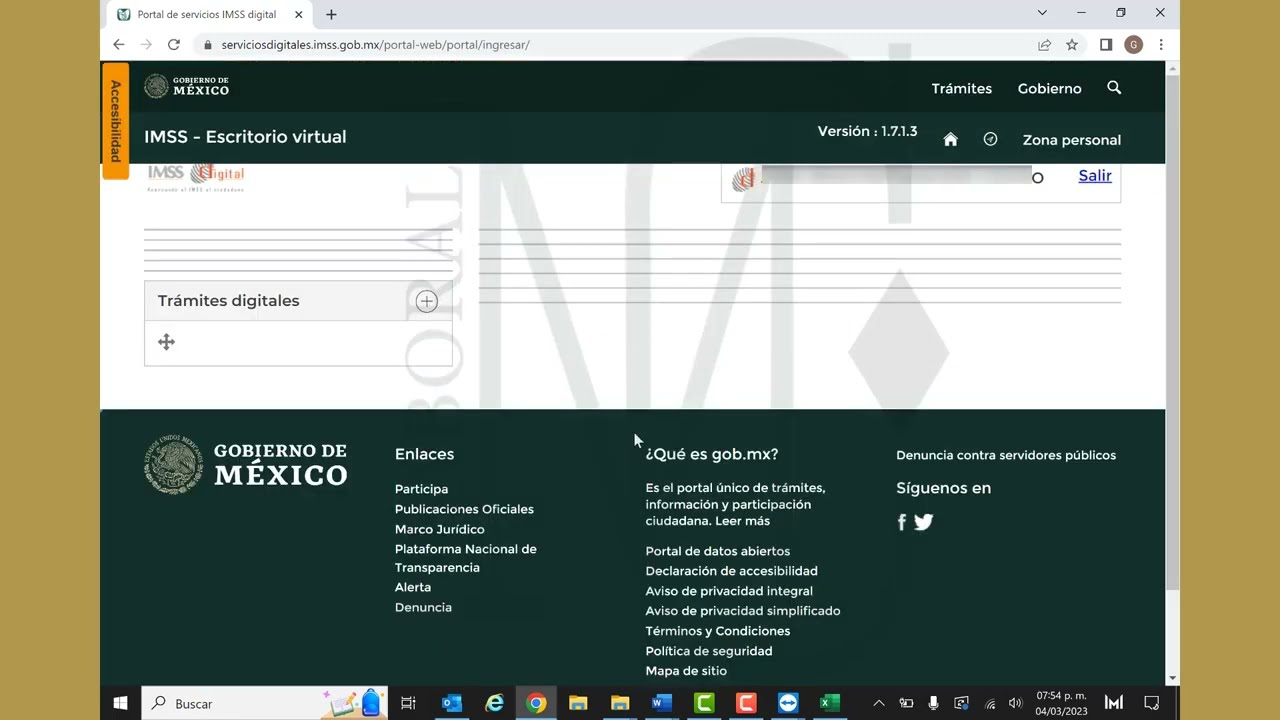The image size is (1280, 720).
Task: Open Términos y Condiciones link
Action: [x=718, y=631]
